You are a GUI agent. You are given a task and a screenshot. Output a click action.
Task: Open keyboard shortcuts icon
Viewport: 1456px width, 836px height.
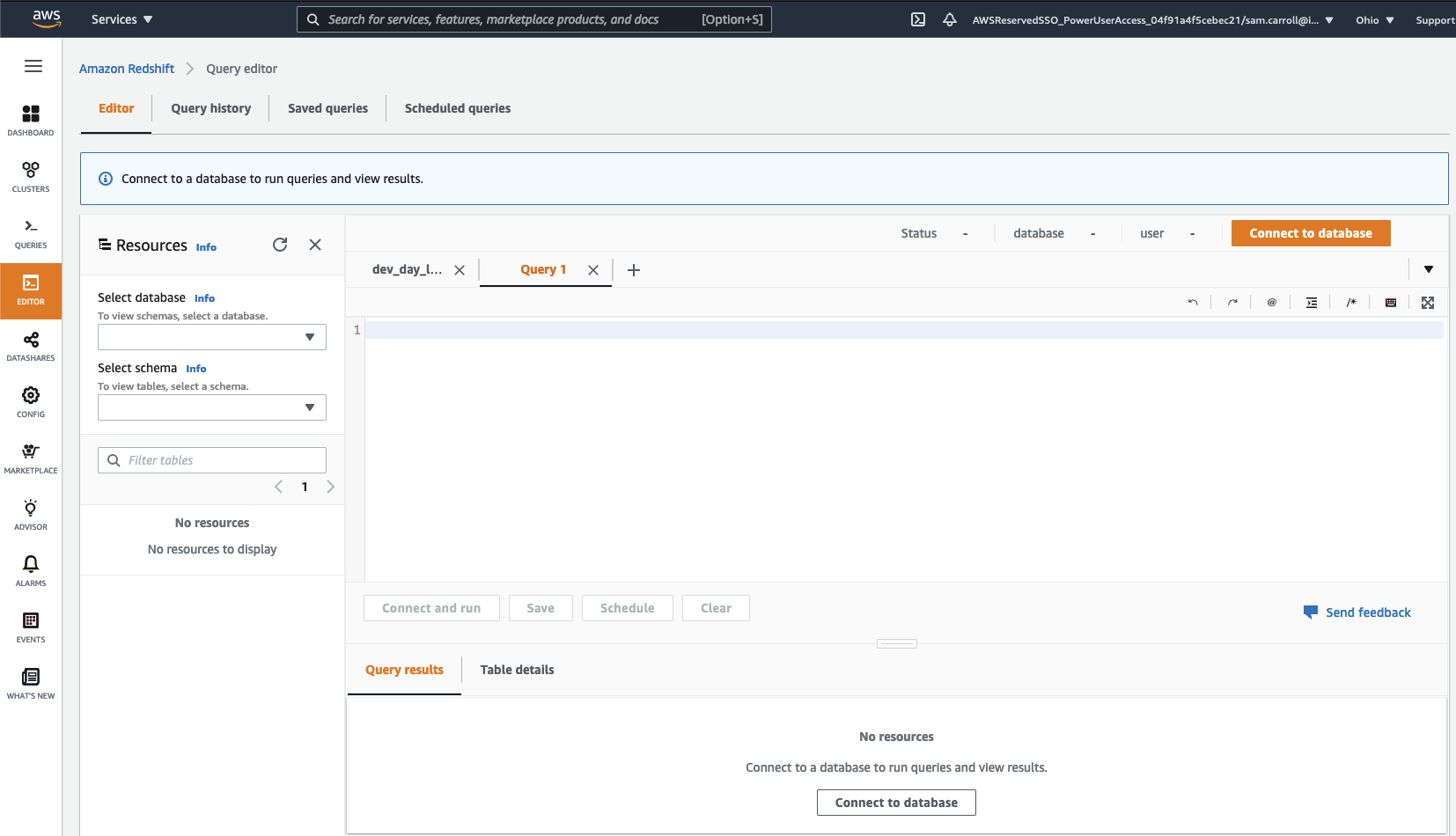click(x=1391, y=303)
